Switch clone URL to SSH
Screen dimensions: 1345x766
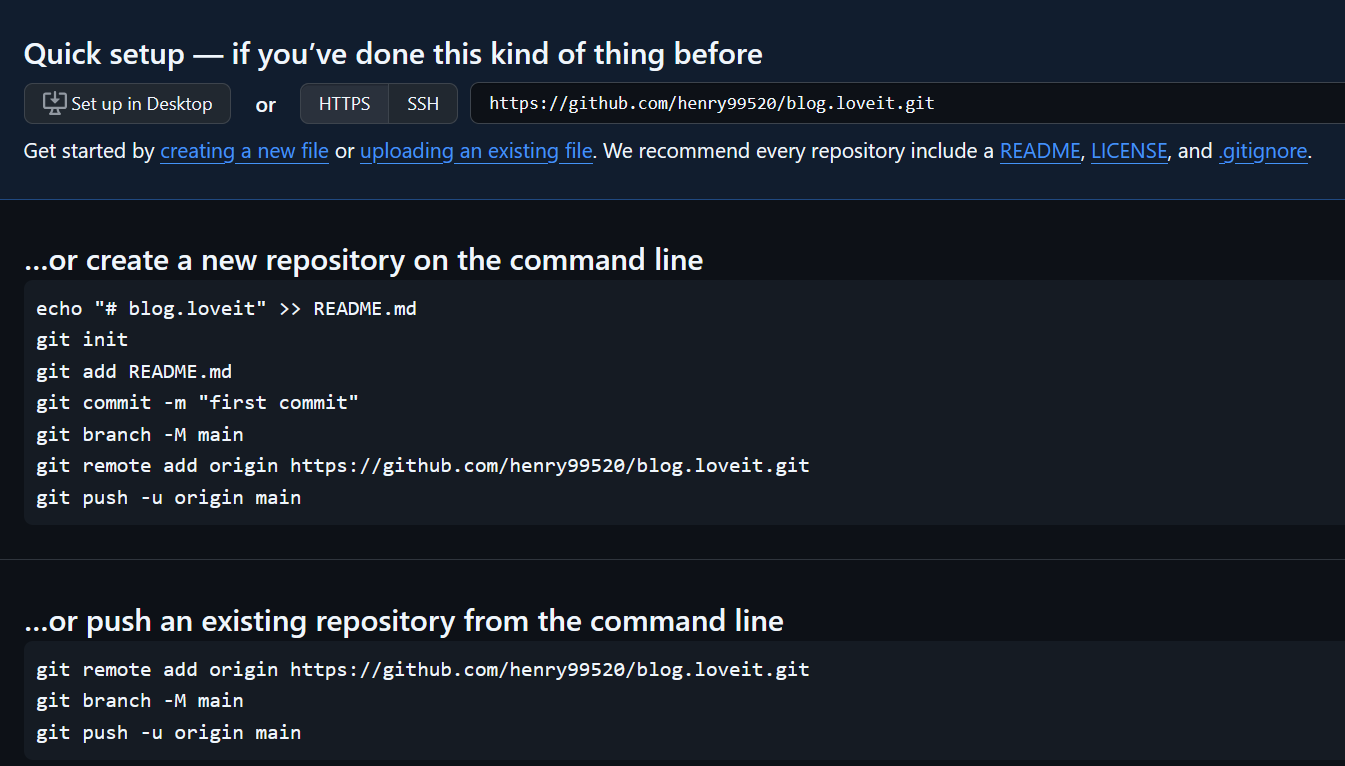click(423, 104)
